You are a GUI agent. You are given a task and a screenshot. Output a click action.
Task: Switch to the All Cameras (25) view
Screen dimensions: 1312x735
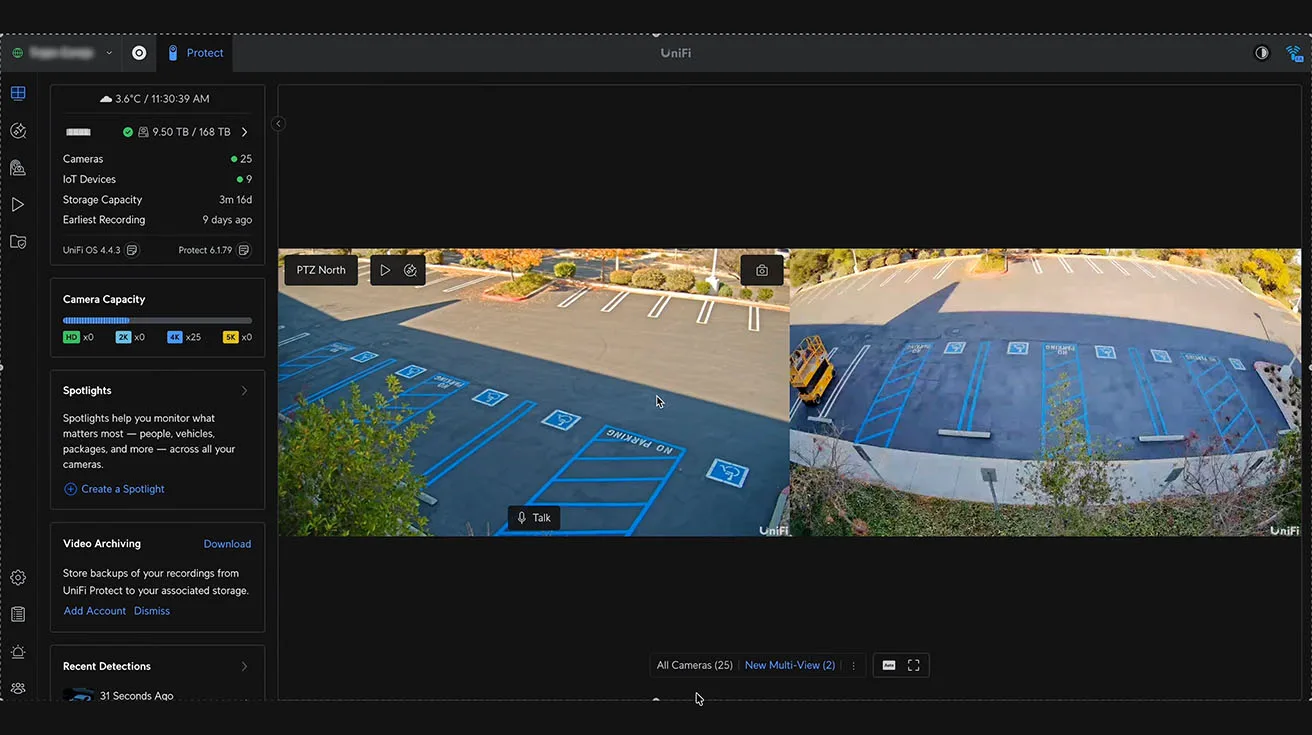click(x=694, y=666)
